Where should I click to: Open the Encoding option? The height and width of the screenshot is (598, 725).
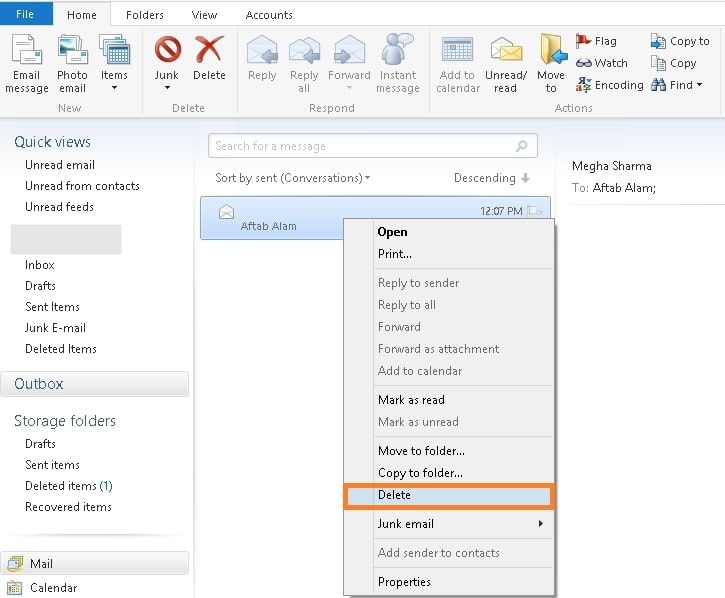coord(609,85)
